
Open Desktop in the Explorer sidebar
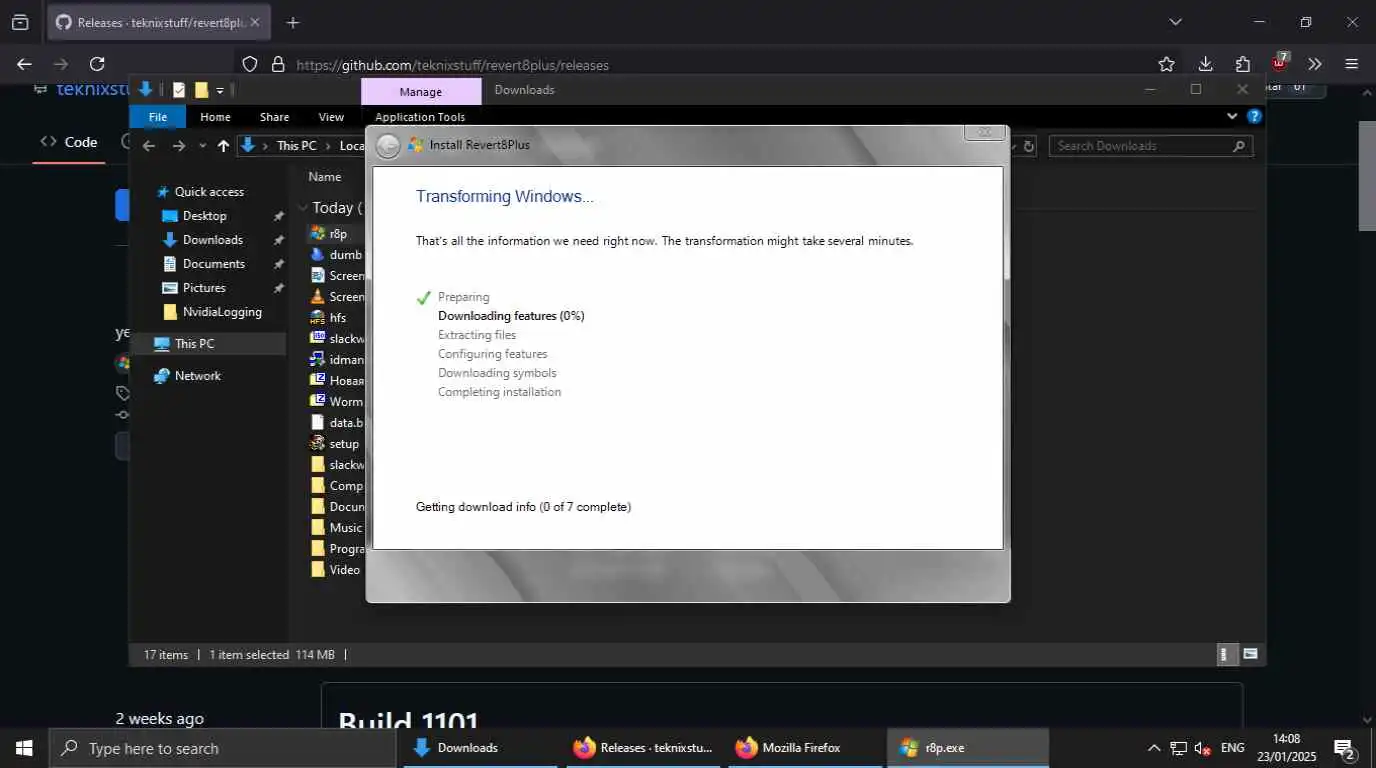(204, 216)
